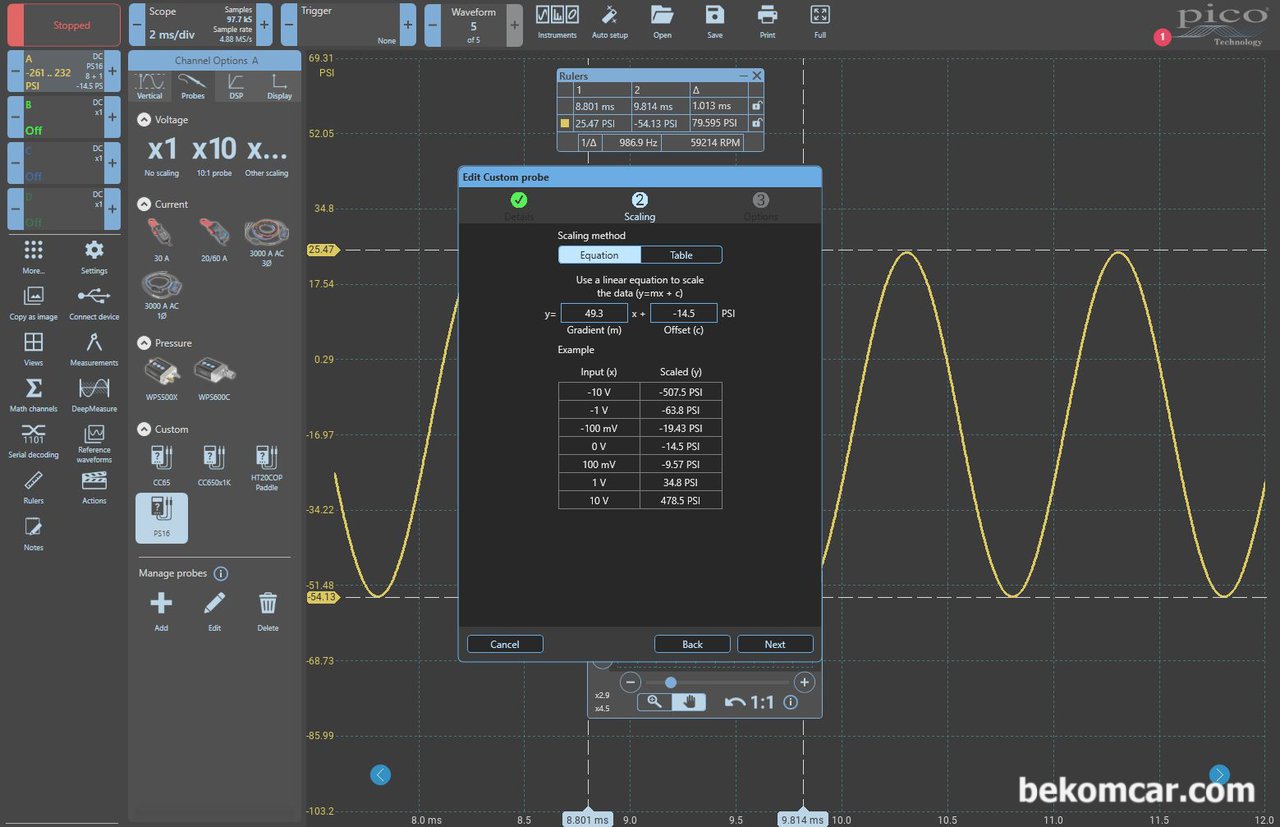Add a new custom probe
Screen dimensions: 1280x827
click(x=161, y=612)
